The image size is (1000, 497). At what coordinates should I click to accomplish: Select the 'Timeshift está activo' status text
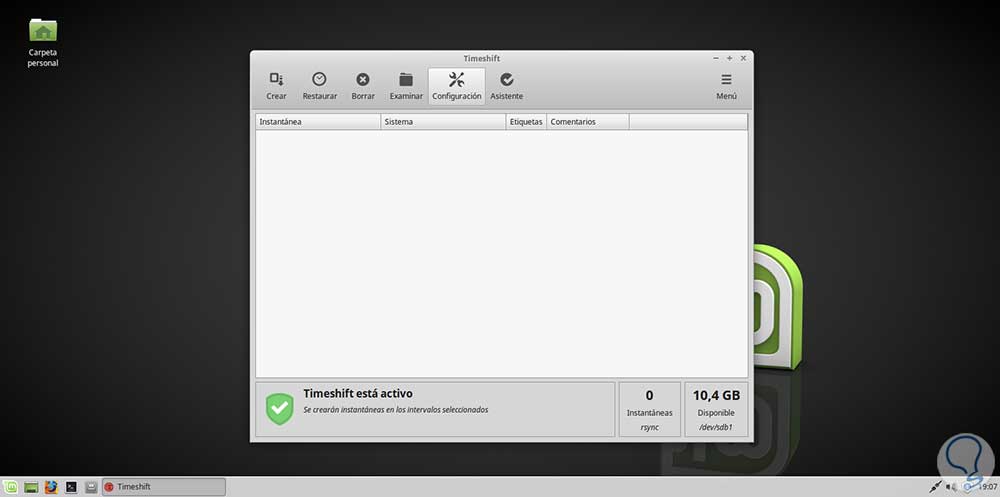click(358, 394)
